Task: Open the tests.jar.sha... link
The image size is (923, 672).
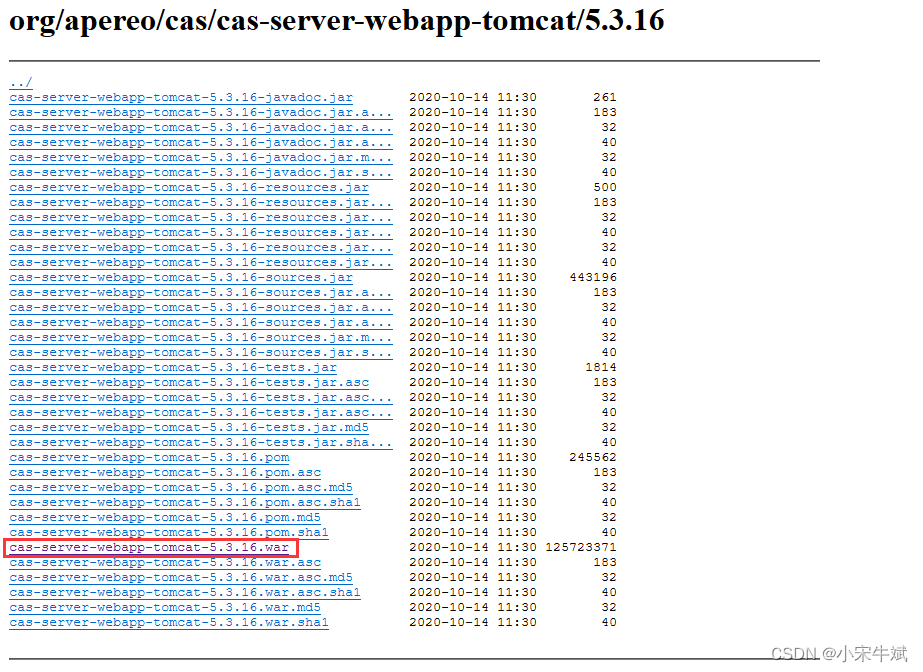Action: 201,443
